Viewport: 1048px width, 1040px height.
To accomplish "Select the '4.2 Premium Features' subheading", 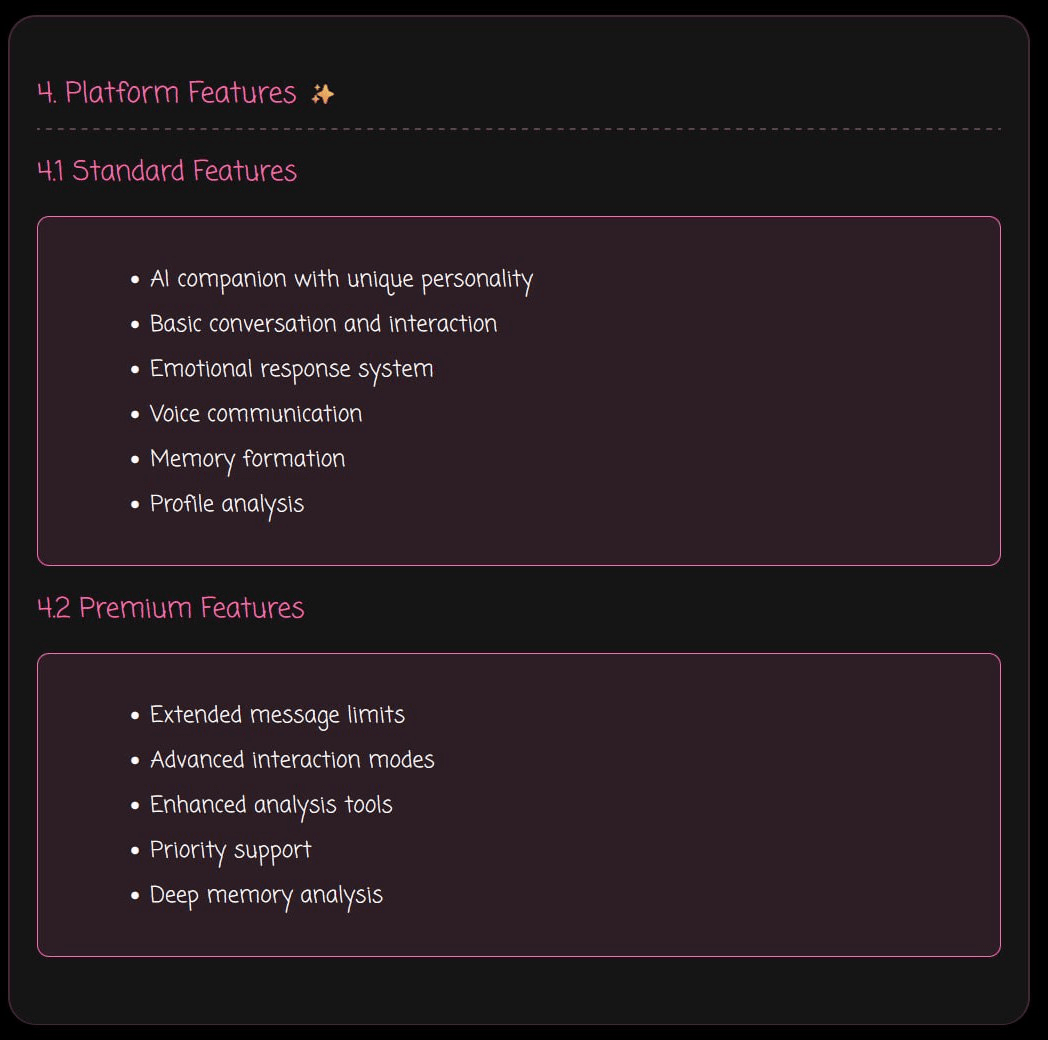I will pos(171,608).
